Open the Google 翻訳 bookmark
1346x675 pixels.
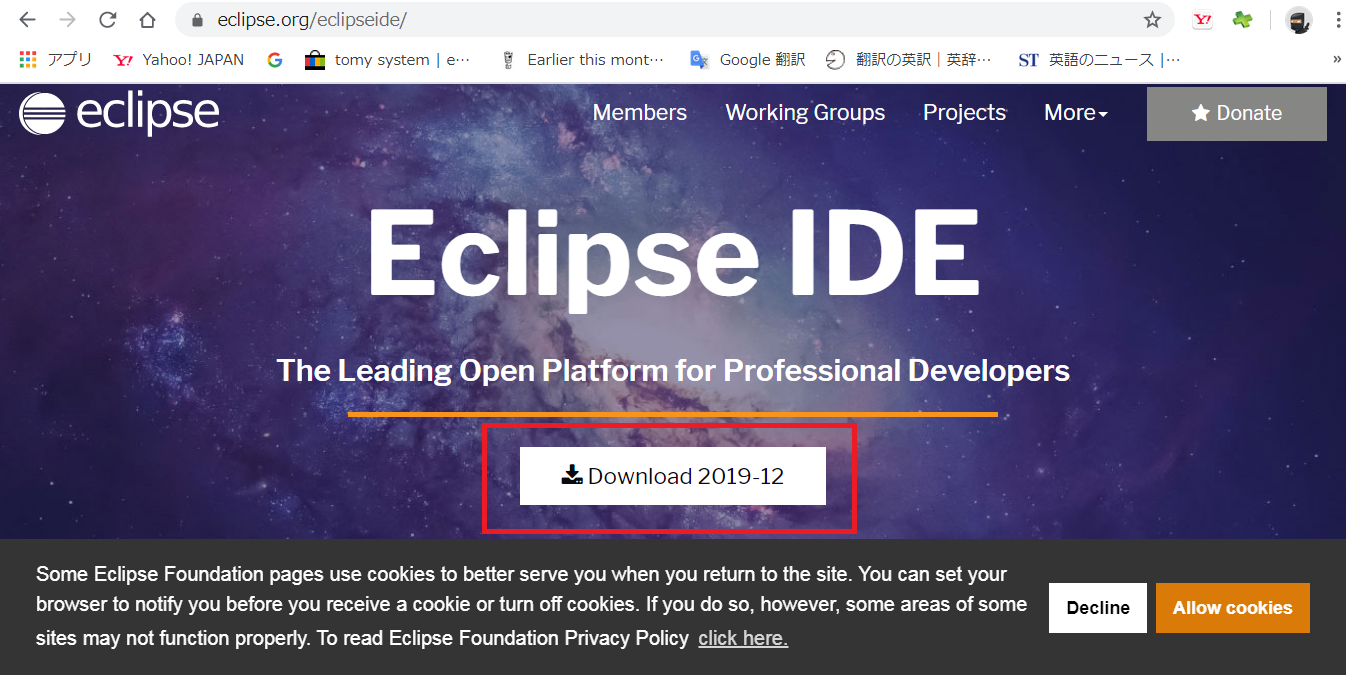[748, 59]
